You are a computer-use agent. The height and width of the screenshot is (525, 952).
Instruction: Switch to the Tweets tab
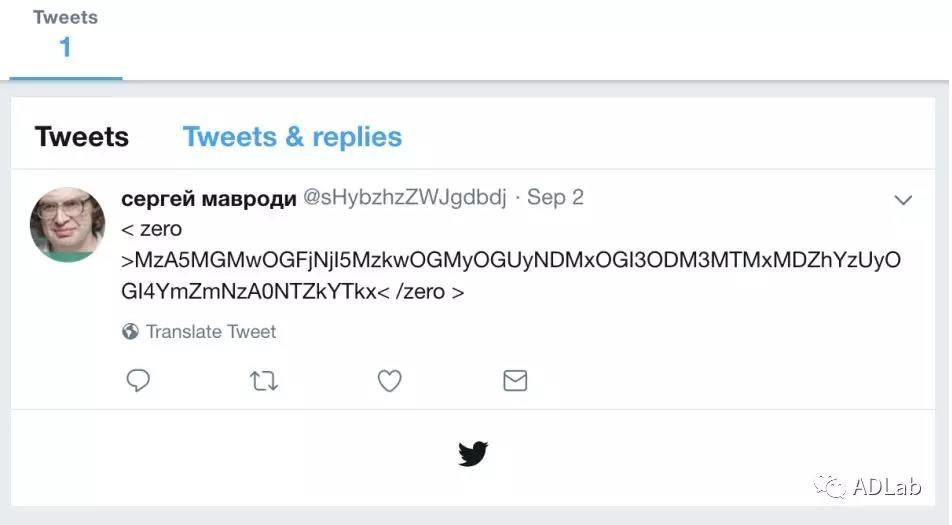[82, 137]
